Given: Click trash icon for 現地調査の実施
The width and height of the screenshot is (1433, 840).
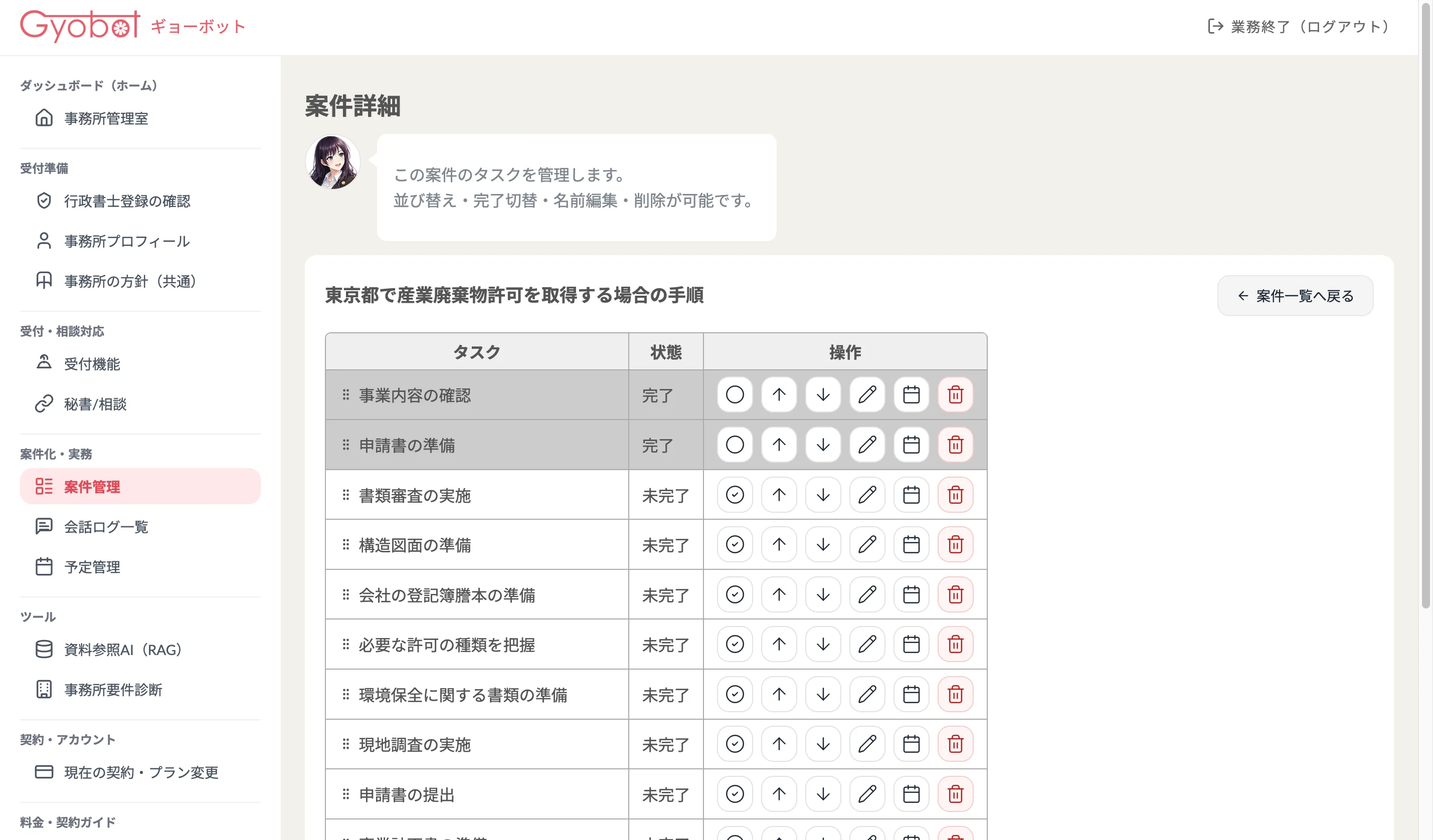Looking at the screenshot, I should [x=955, y=744].
